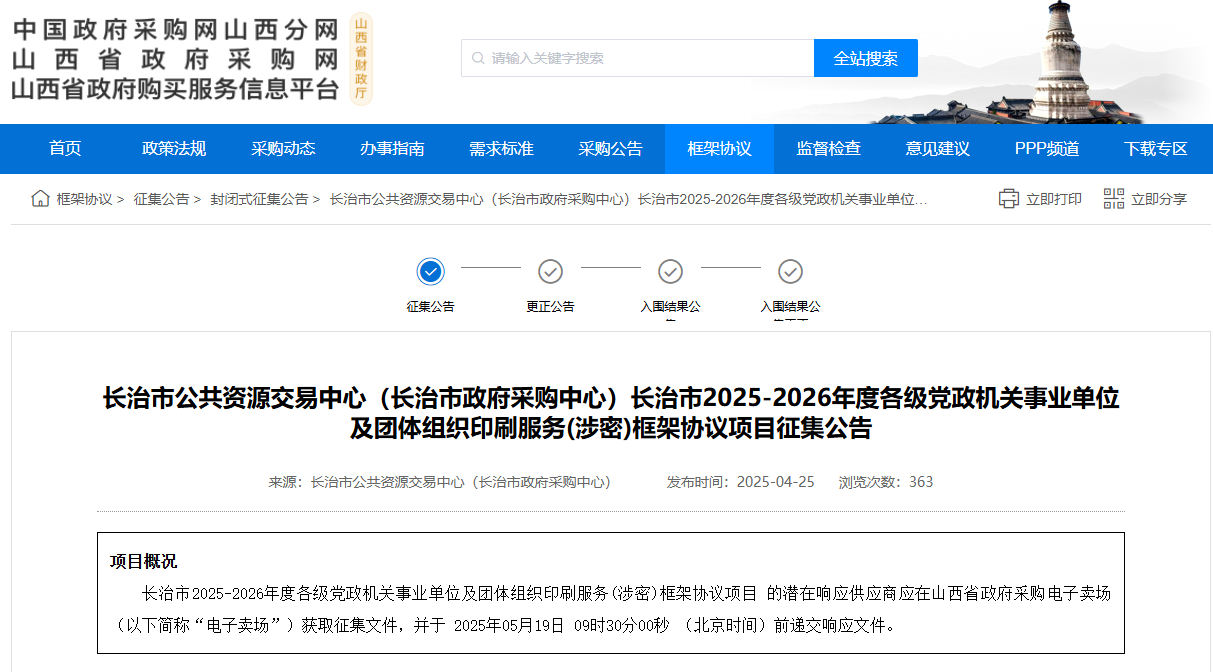This screenshot has width=1213, height=672.
Task: Open the 首页 navigation tab
Action: click(65, 149)
